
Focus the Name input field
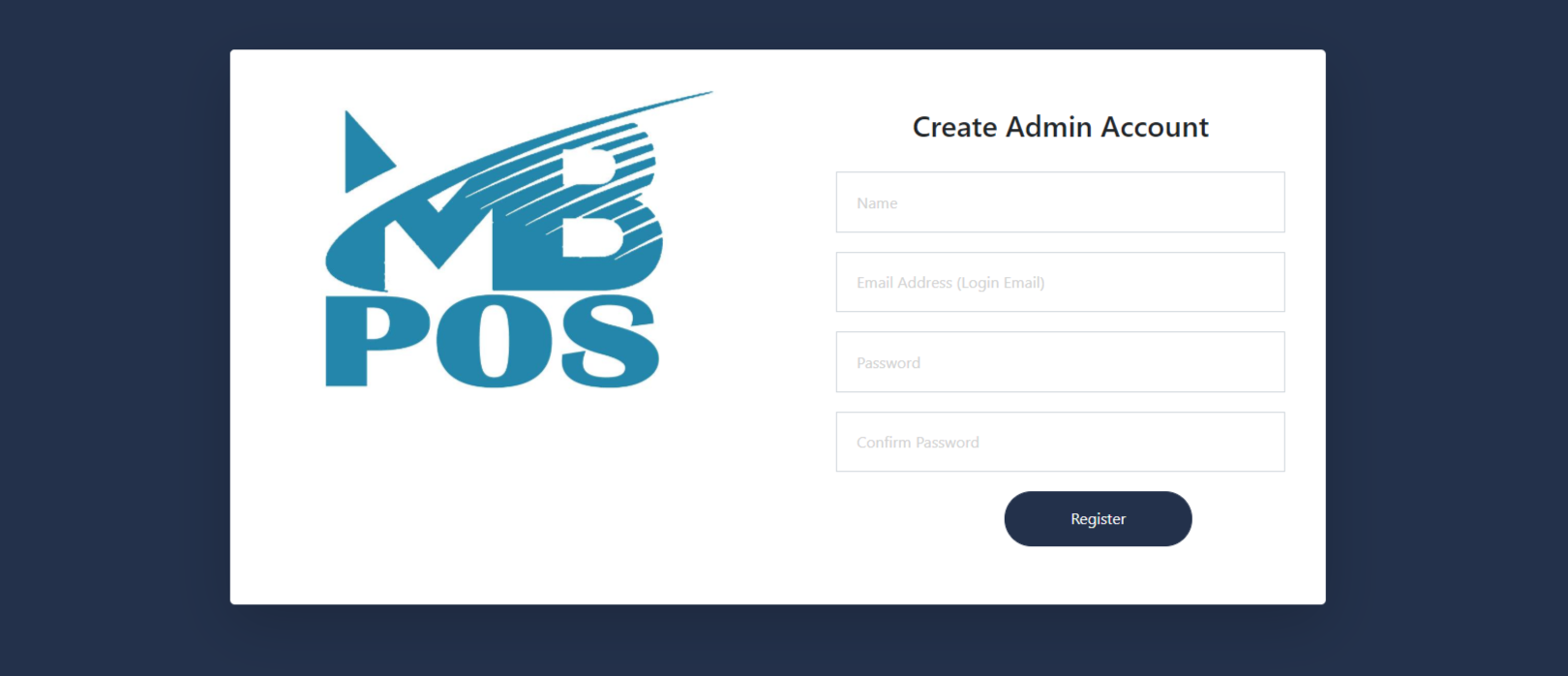tap(1060, 202)
